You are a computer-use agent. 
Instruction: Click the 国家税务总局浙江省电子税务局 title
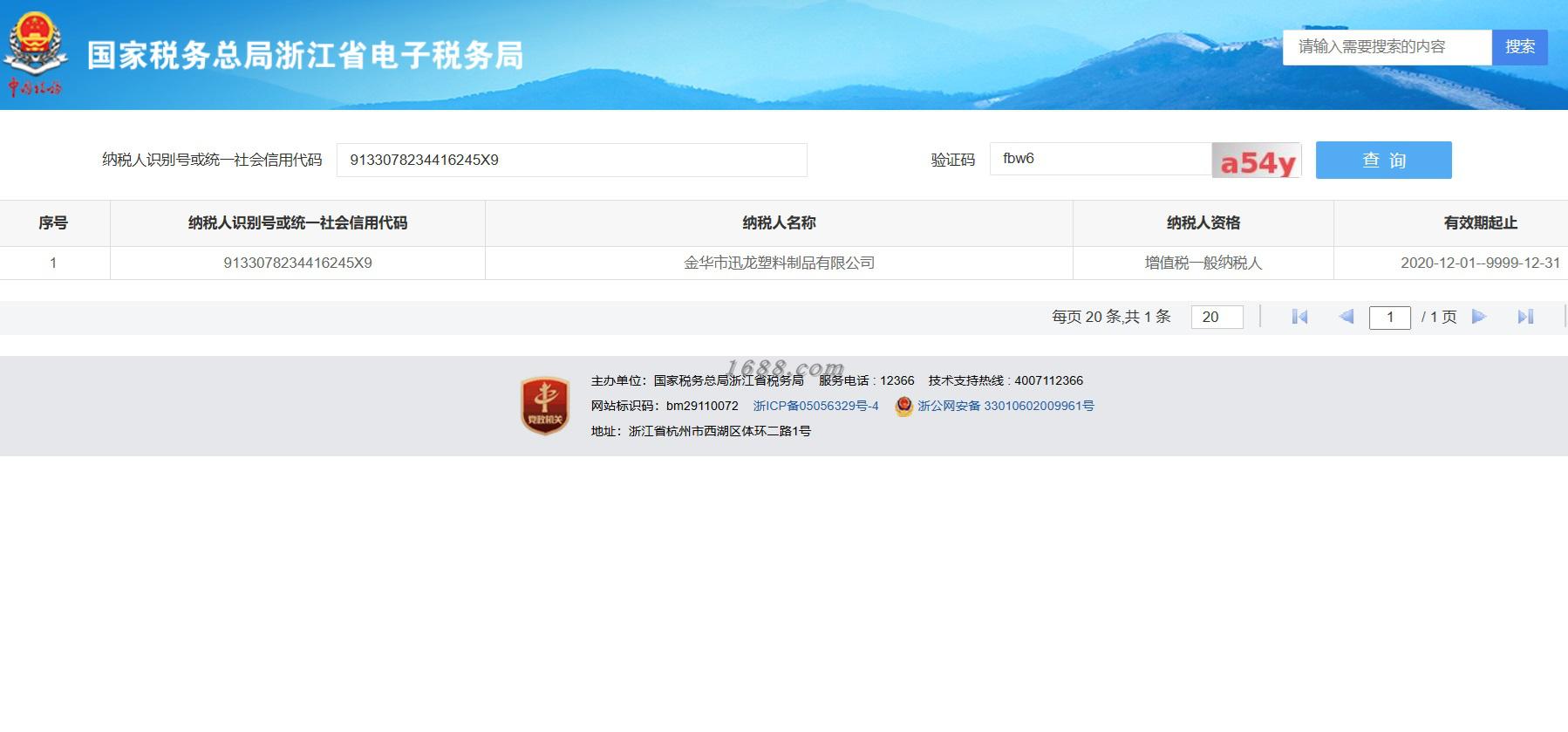coord(305,55)
